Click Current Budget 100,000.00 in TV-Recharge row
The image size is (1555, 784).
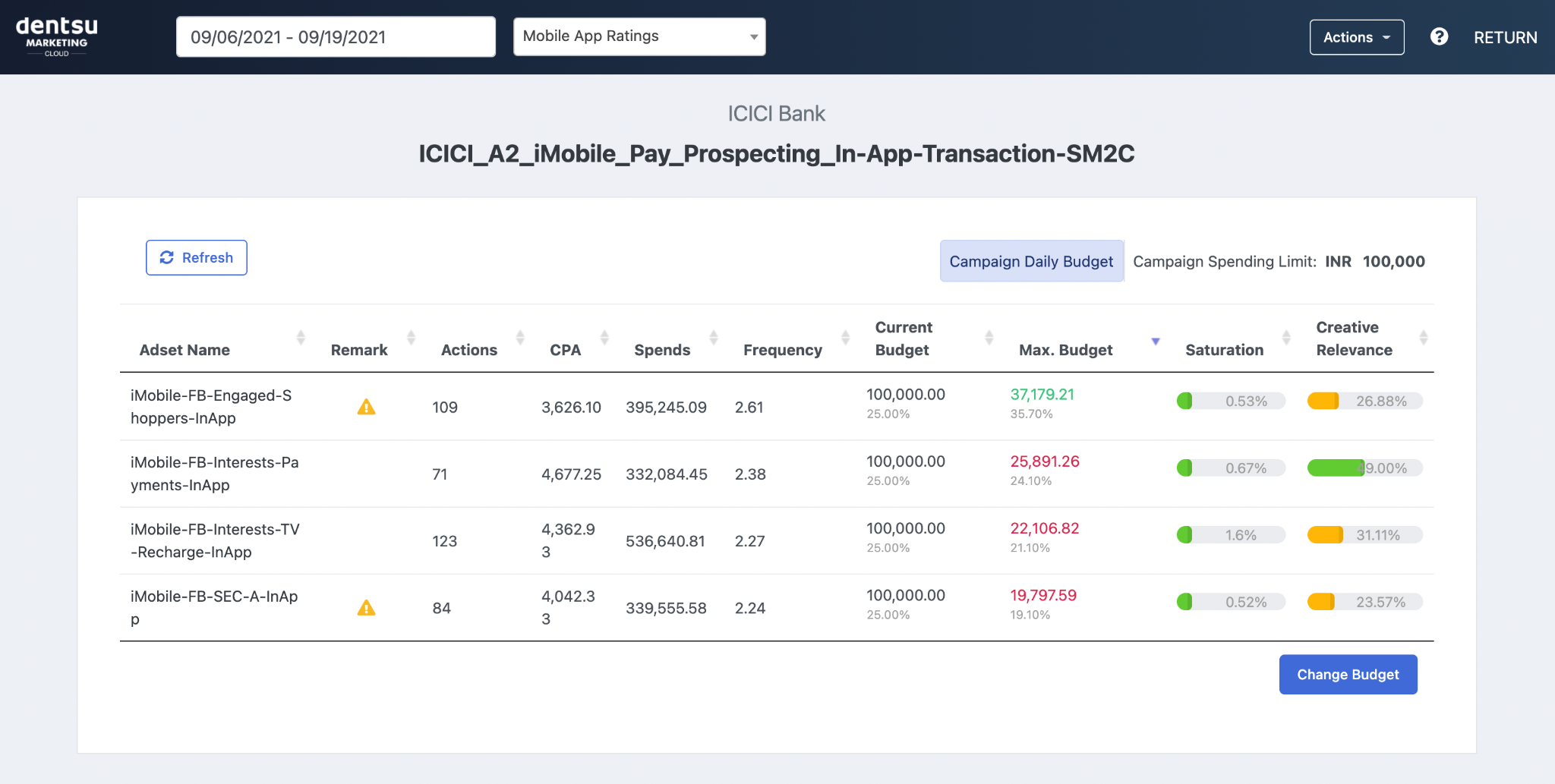[x=906, y=528]
